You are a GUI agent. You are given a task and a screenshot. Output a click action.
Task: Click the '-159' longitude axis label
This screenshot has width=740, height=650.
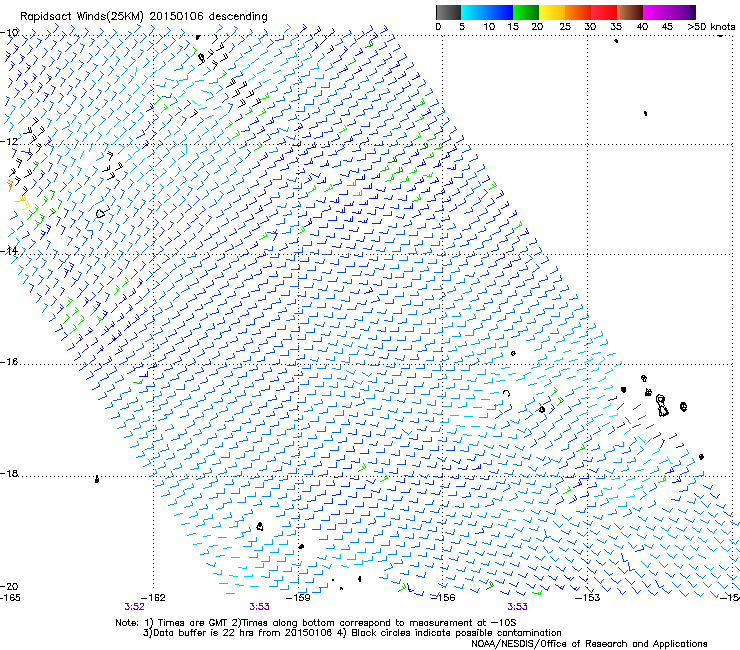299,598
